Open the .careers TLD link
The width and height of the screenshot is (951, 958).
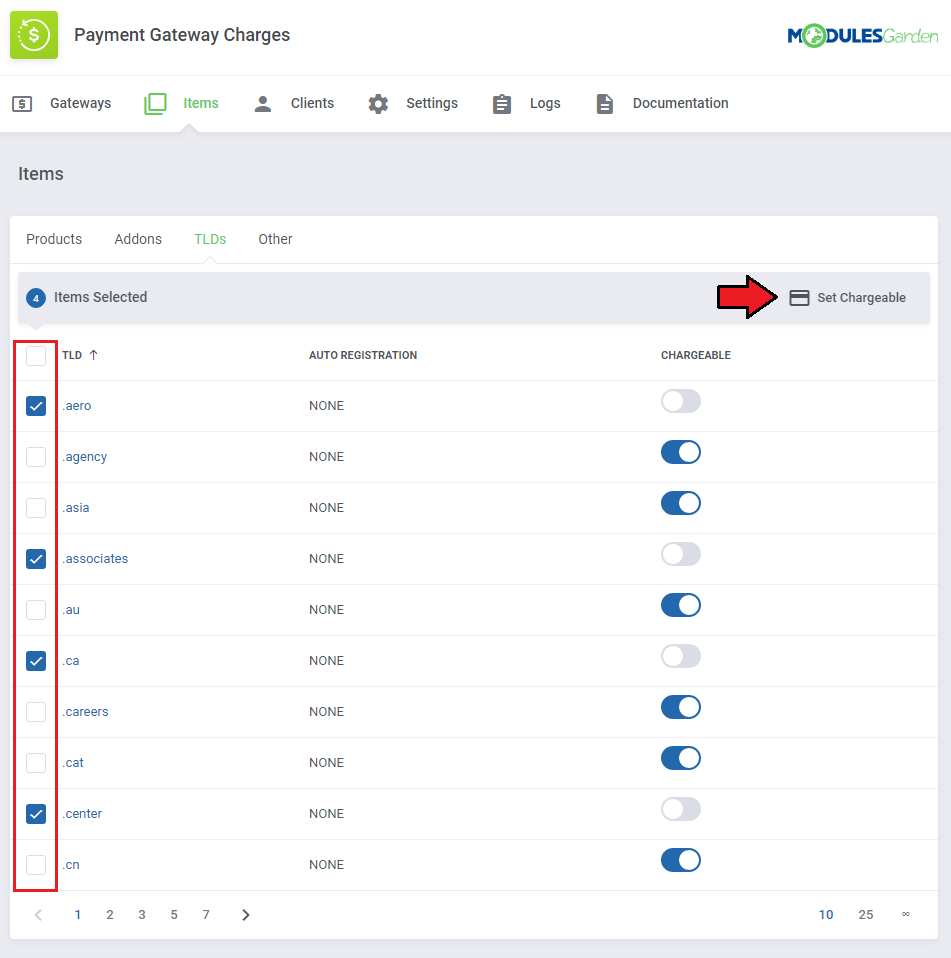86,712
